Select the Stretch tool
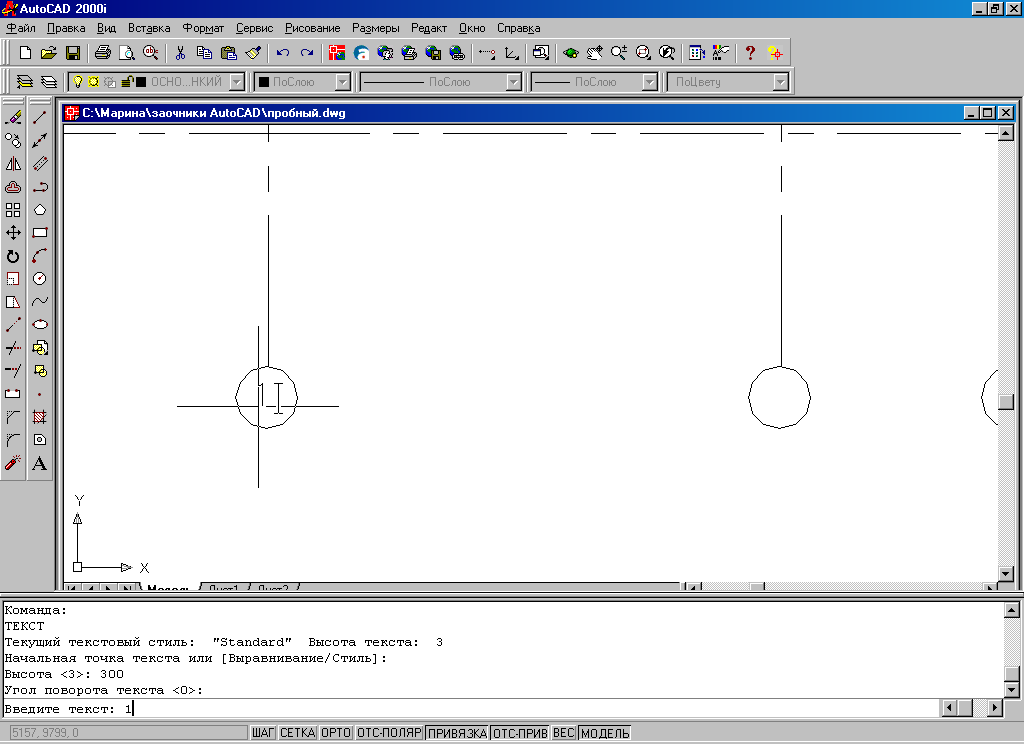This screenshot has height=744, width=1024. (13, 302)
